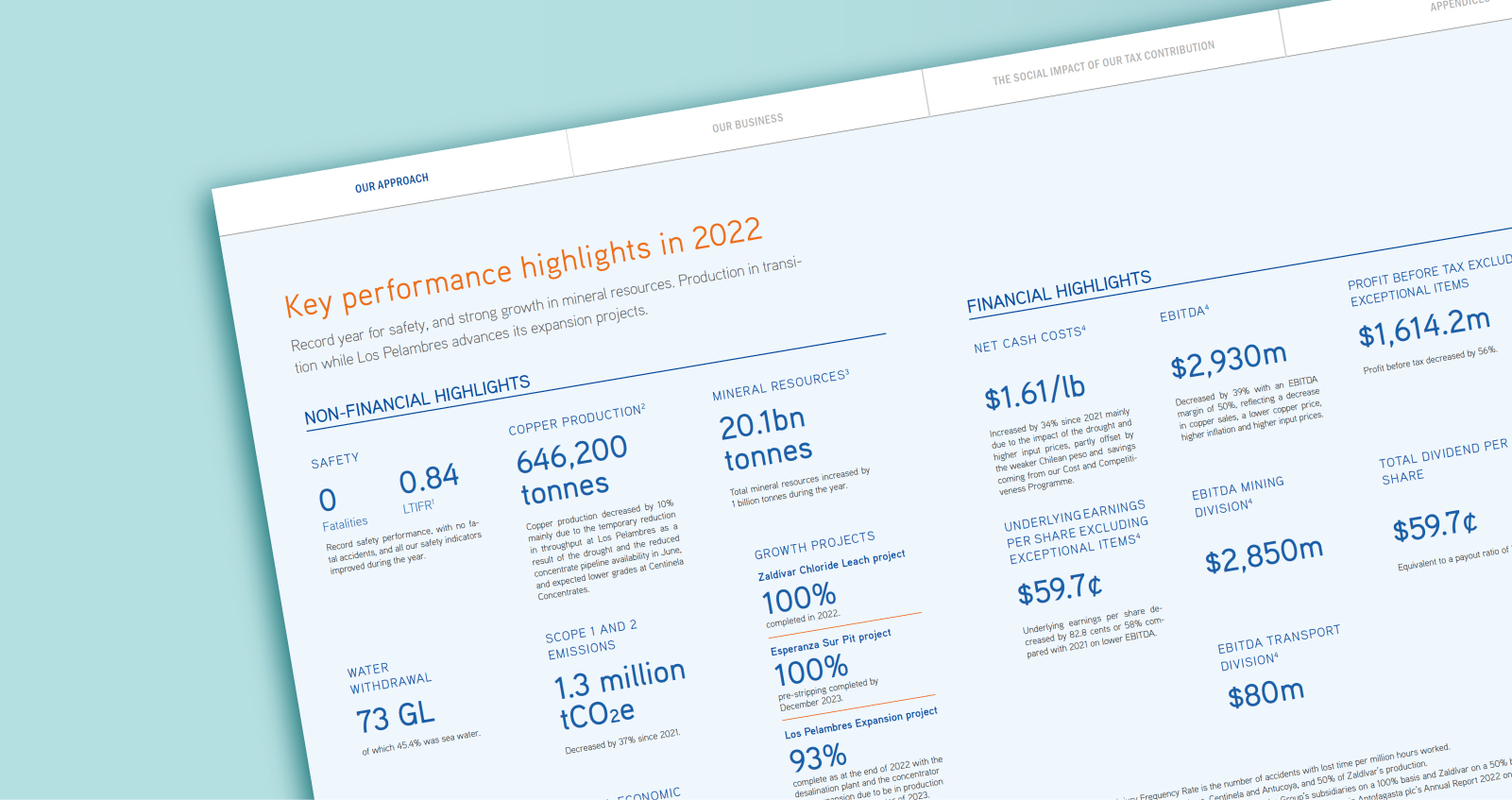Click the Key performance highlights in 2022 title

coord(522,266)
